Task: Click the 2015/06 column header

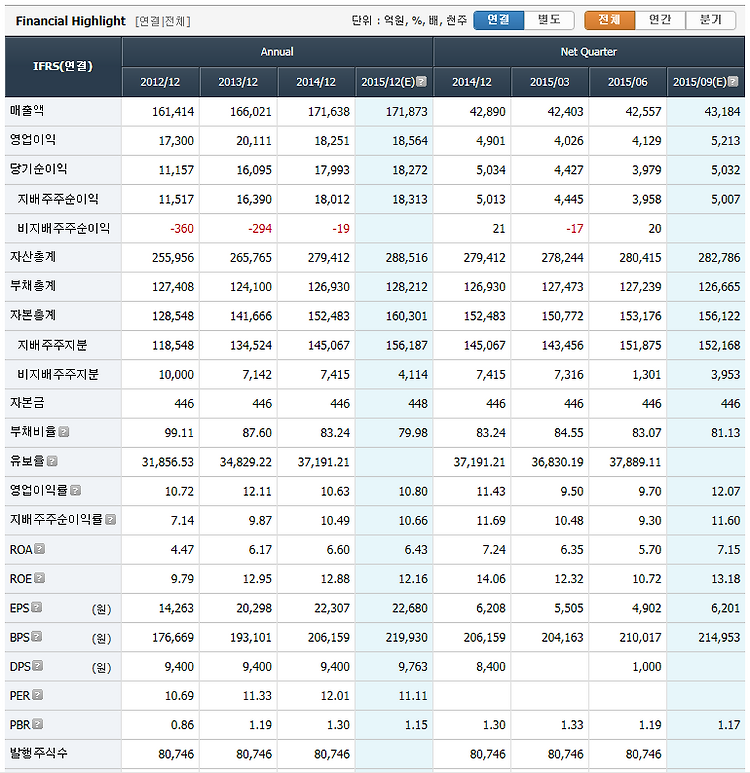Action: pos(628,82)
